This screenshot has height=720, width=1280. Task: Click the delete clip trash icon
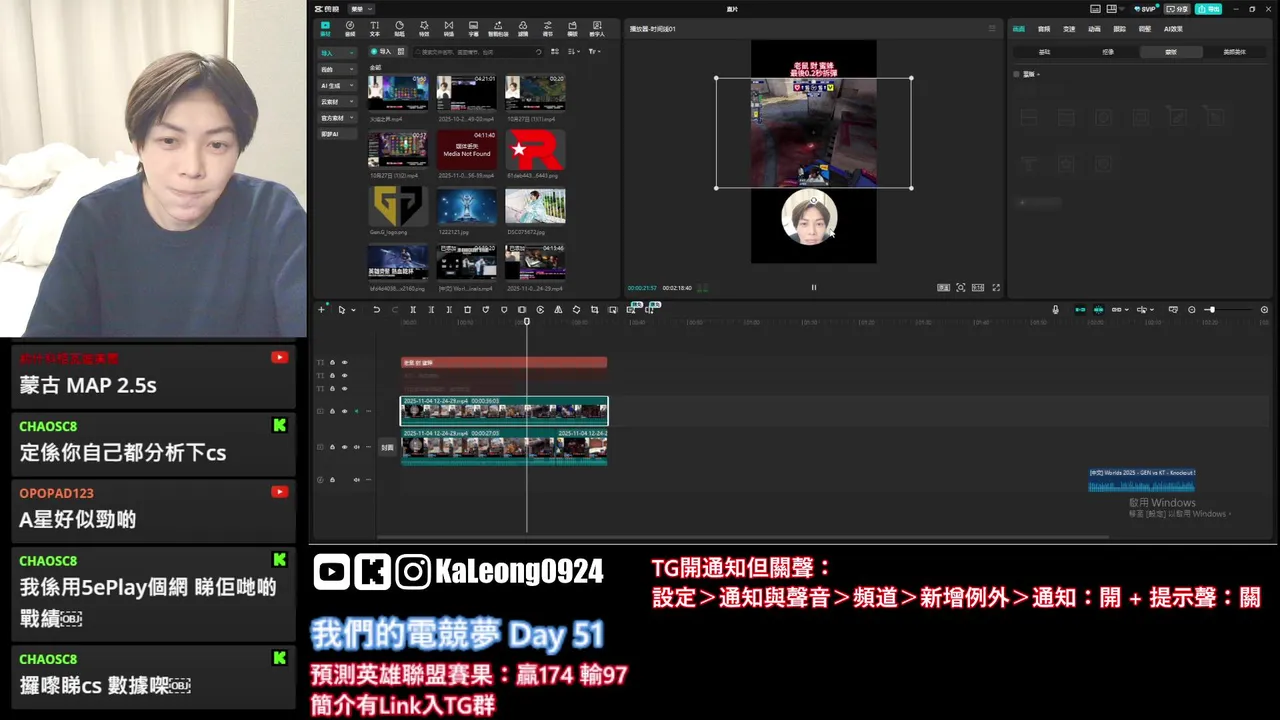468,310
